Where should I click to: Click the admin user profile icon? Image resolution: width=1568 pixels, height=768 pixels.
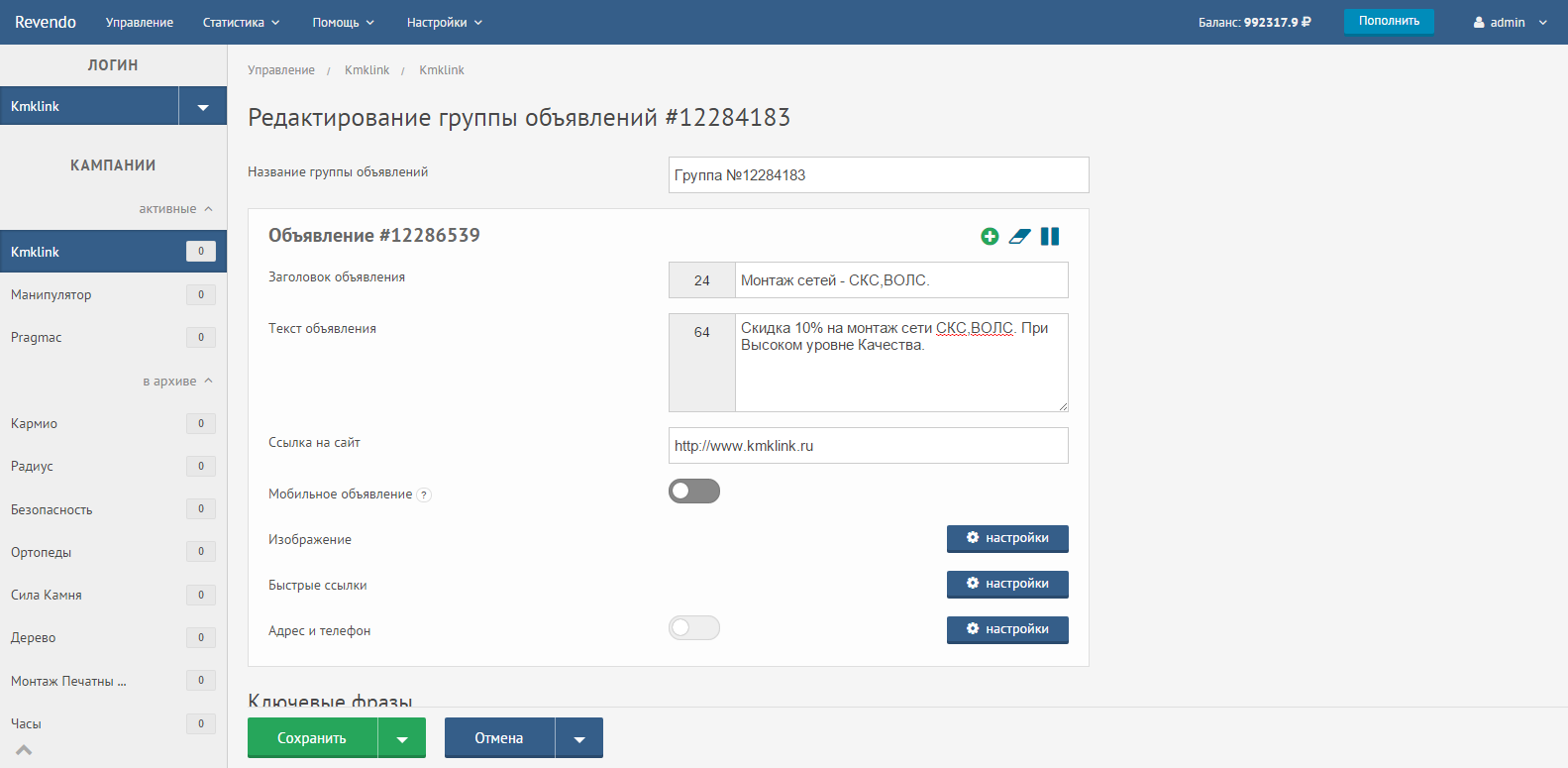click(1479, 22)
